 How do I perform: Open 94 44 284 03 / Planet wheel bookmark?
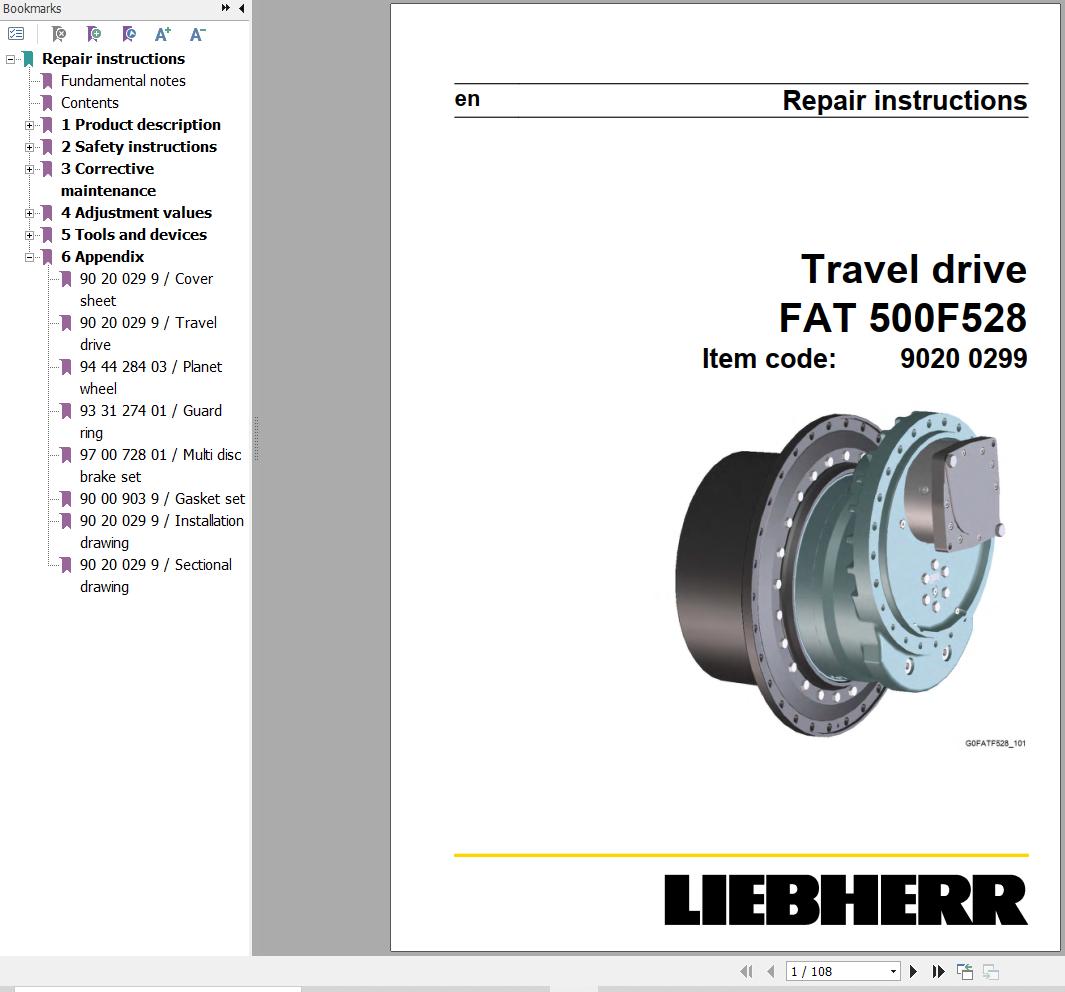[x=151, y=378]
